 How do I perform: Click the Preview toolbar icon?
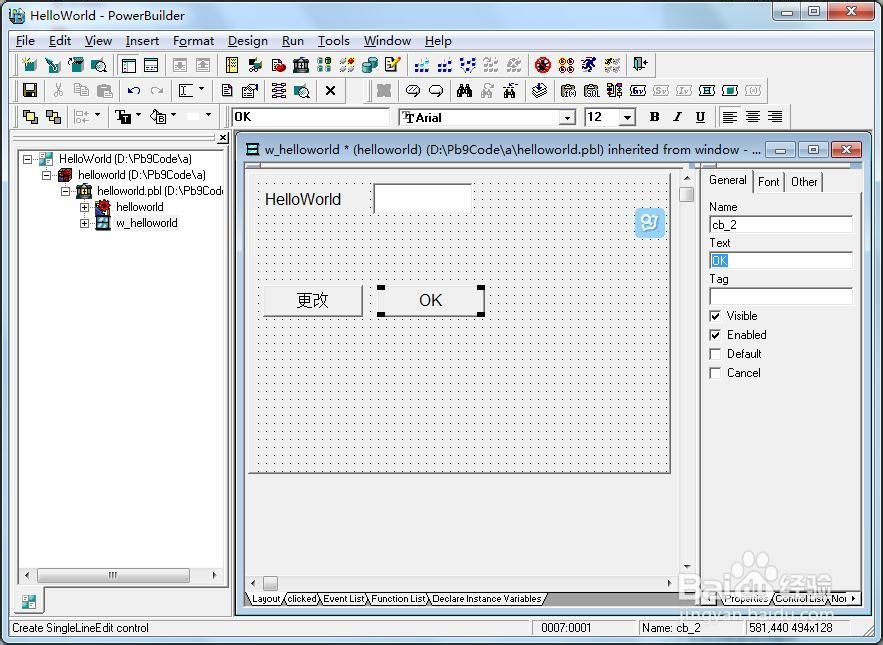point(99,65)
